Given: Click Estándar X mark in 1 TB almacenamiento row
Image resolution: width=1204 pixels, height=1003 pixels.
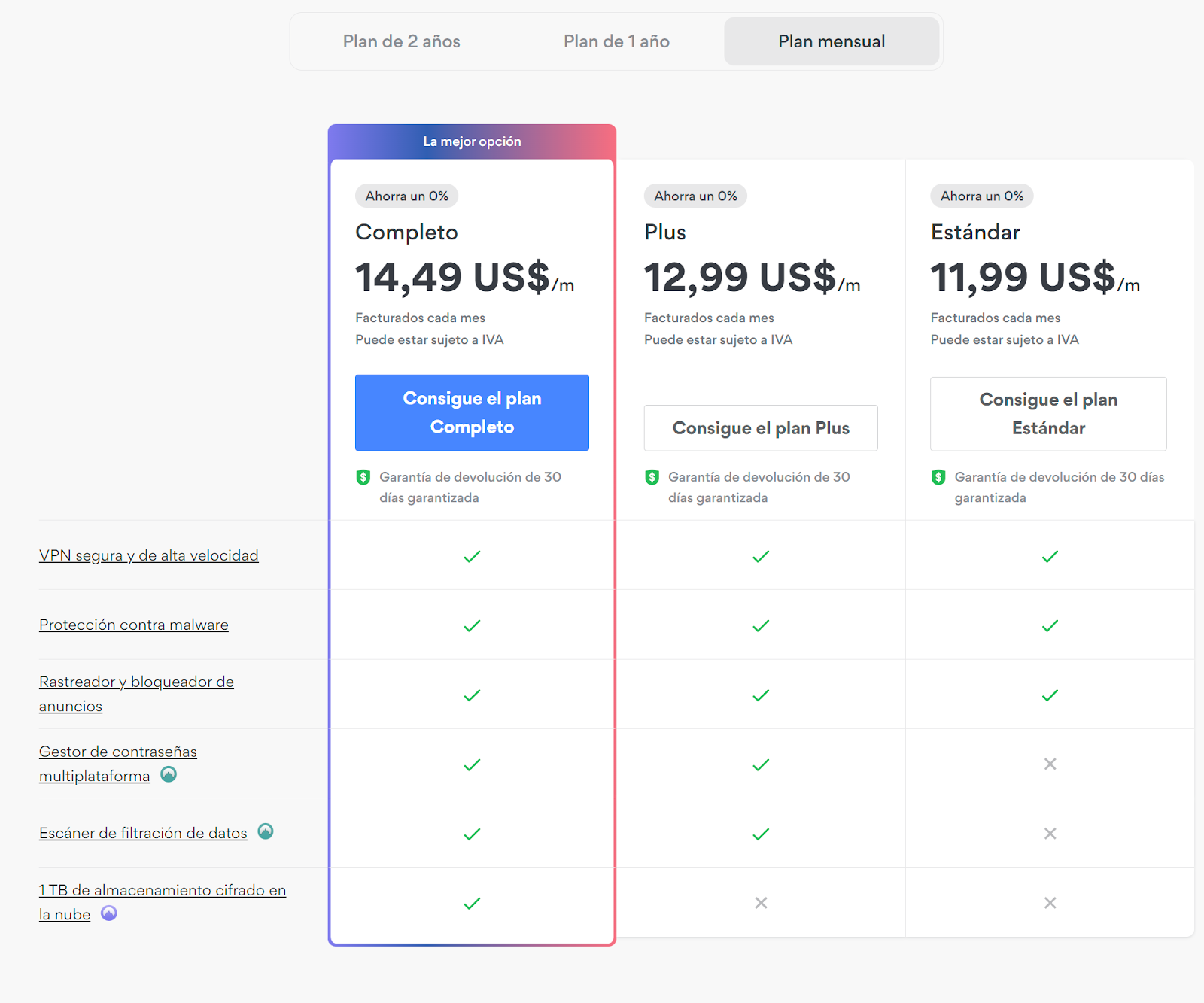Looking at the screenshot, I should [x=1050, y=903].
